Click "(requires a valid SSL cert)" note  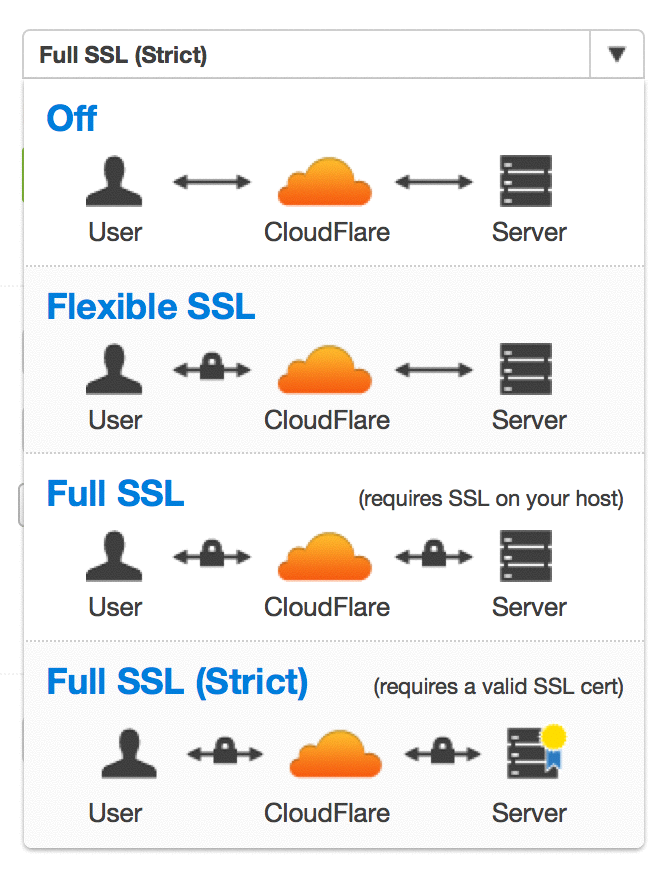click(498, 686)
